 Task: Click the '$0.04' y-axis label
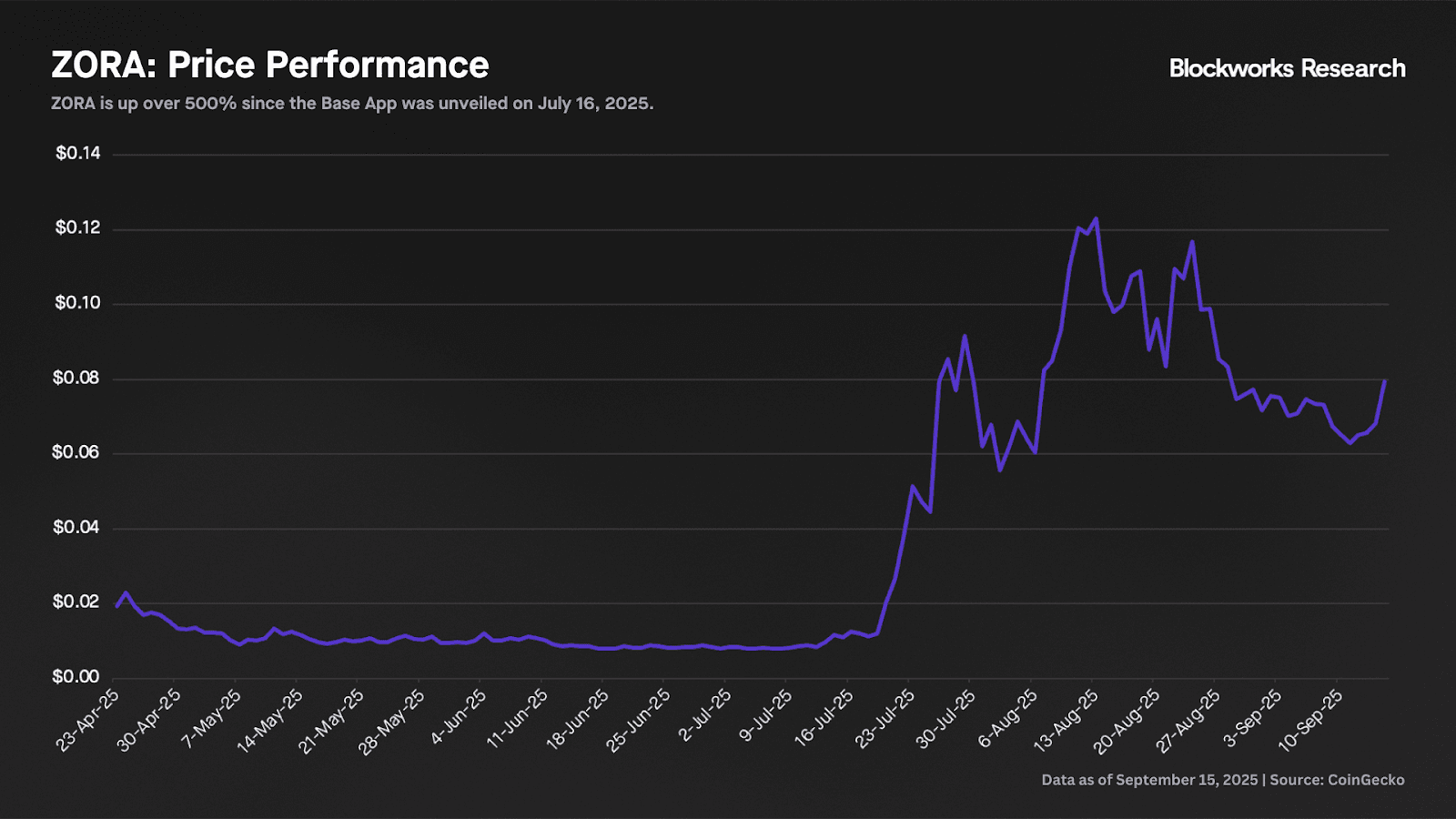click(x=76, y=527)
